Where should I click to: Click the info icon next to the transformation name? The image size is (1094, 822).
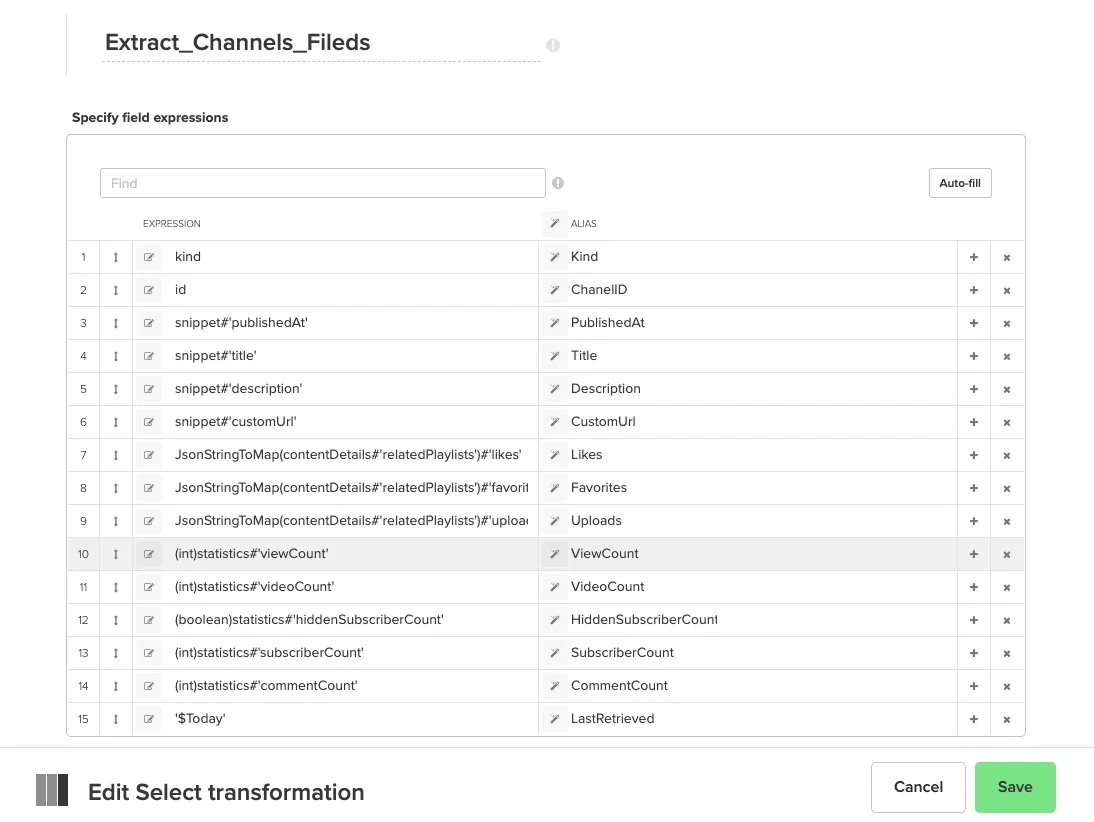(x=552, y=45)
